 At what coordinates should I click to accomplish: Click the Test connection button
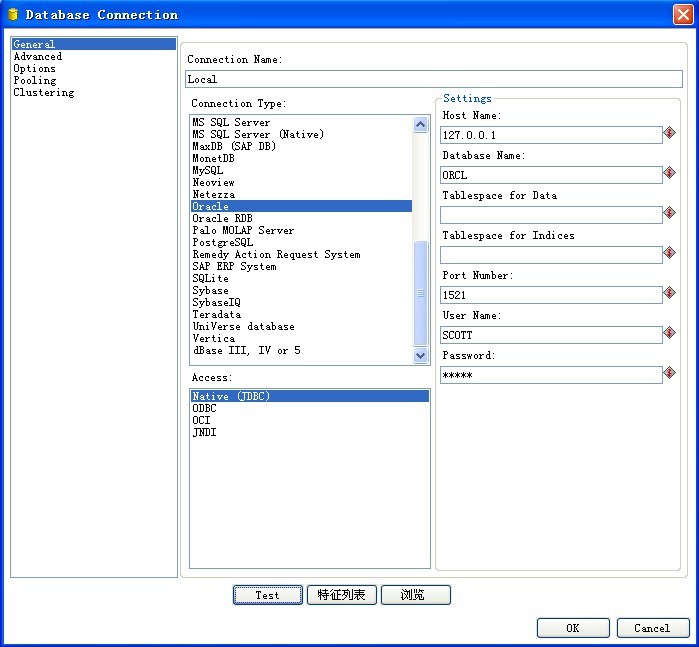(267, 595)
